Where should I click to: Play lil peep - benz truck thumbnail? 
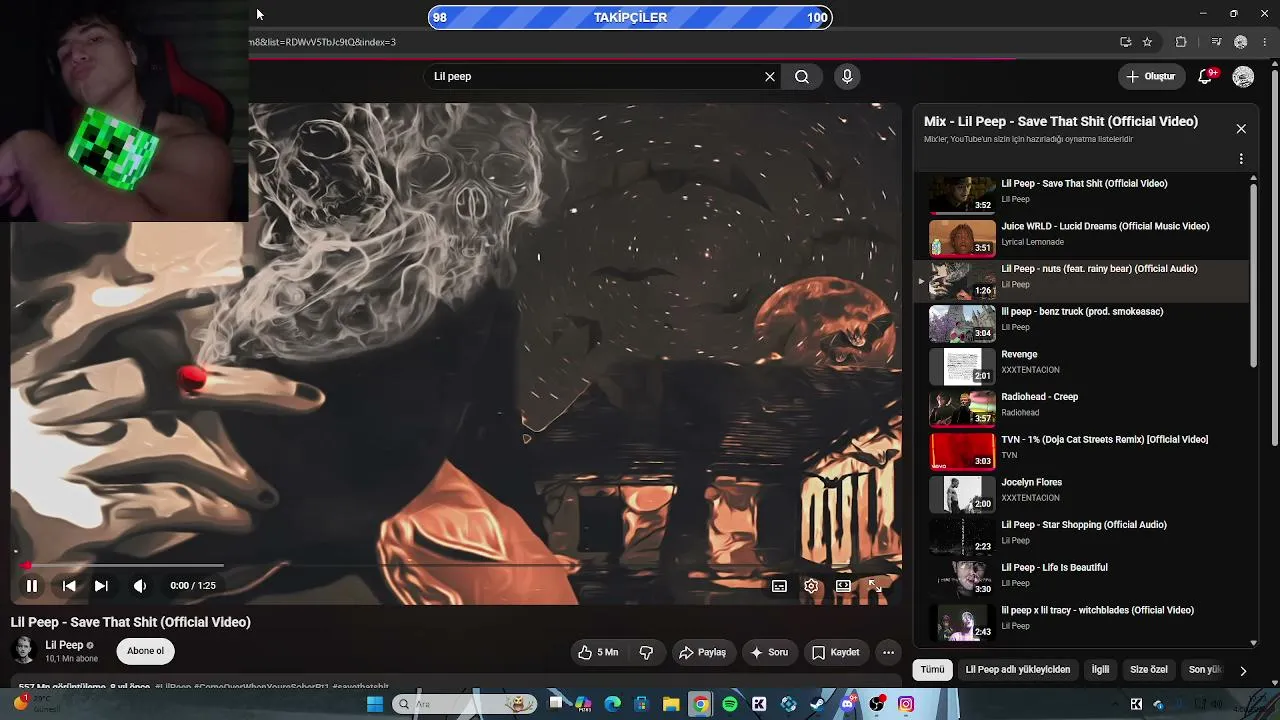tap(962, 323)
